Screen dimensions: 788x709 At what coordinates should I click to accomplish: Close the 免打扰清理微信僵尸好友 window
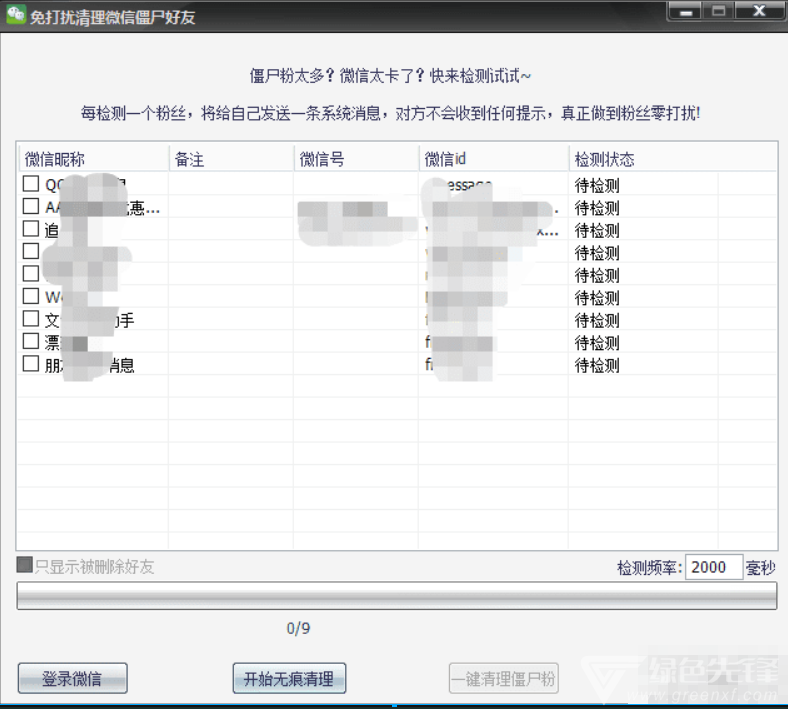[x=759, y=11]
